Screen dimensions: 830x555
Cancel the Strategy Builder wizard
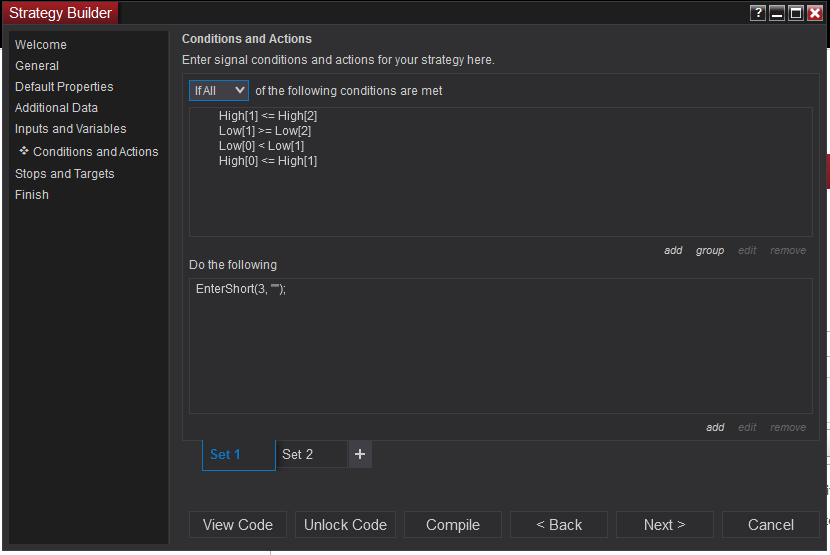click(x=771, y=525)
